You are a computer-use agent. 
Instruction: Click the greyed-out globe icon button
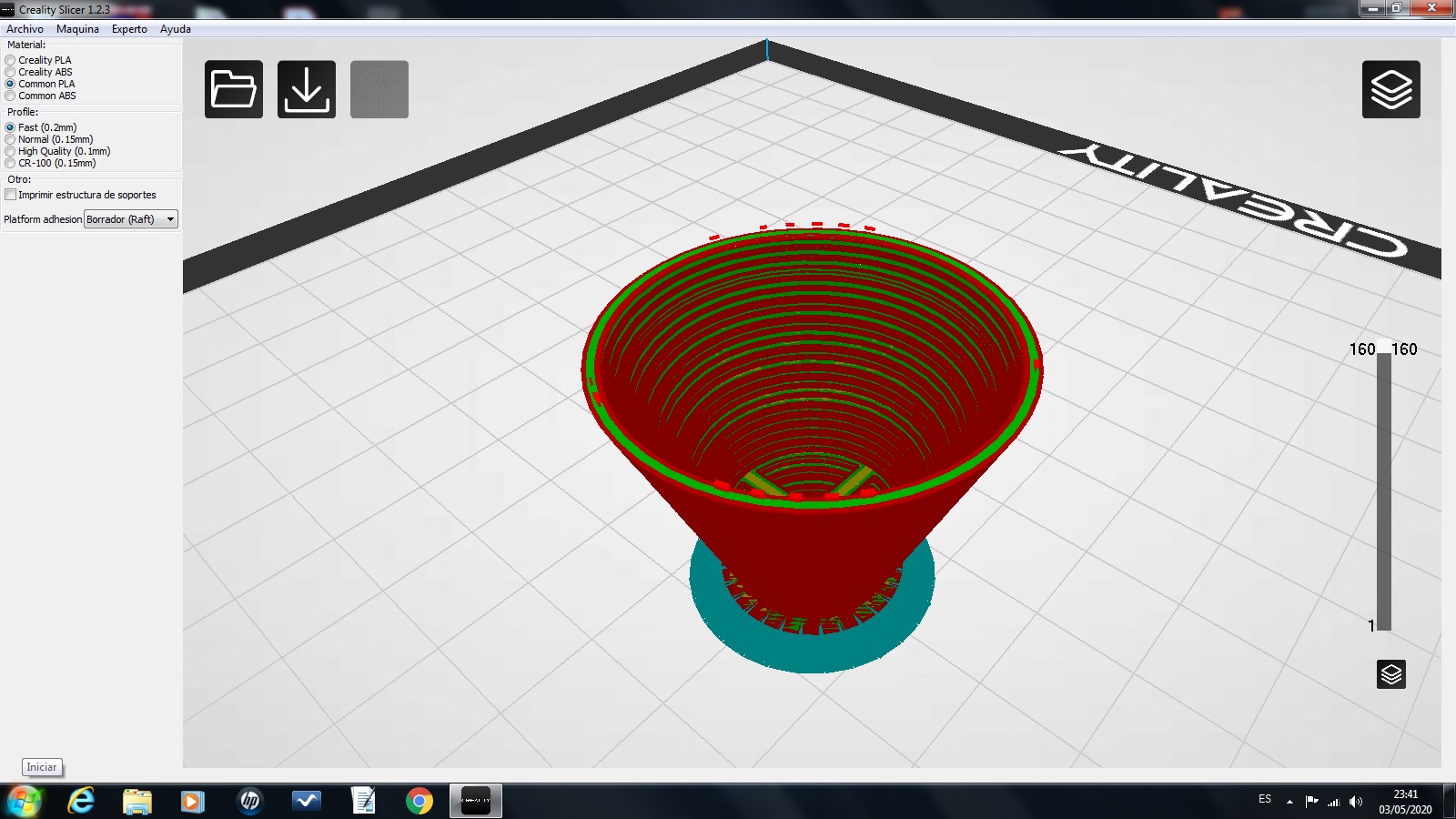[379, 89]
